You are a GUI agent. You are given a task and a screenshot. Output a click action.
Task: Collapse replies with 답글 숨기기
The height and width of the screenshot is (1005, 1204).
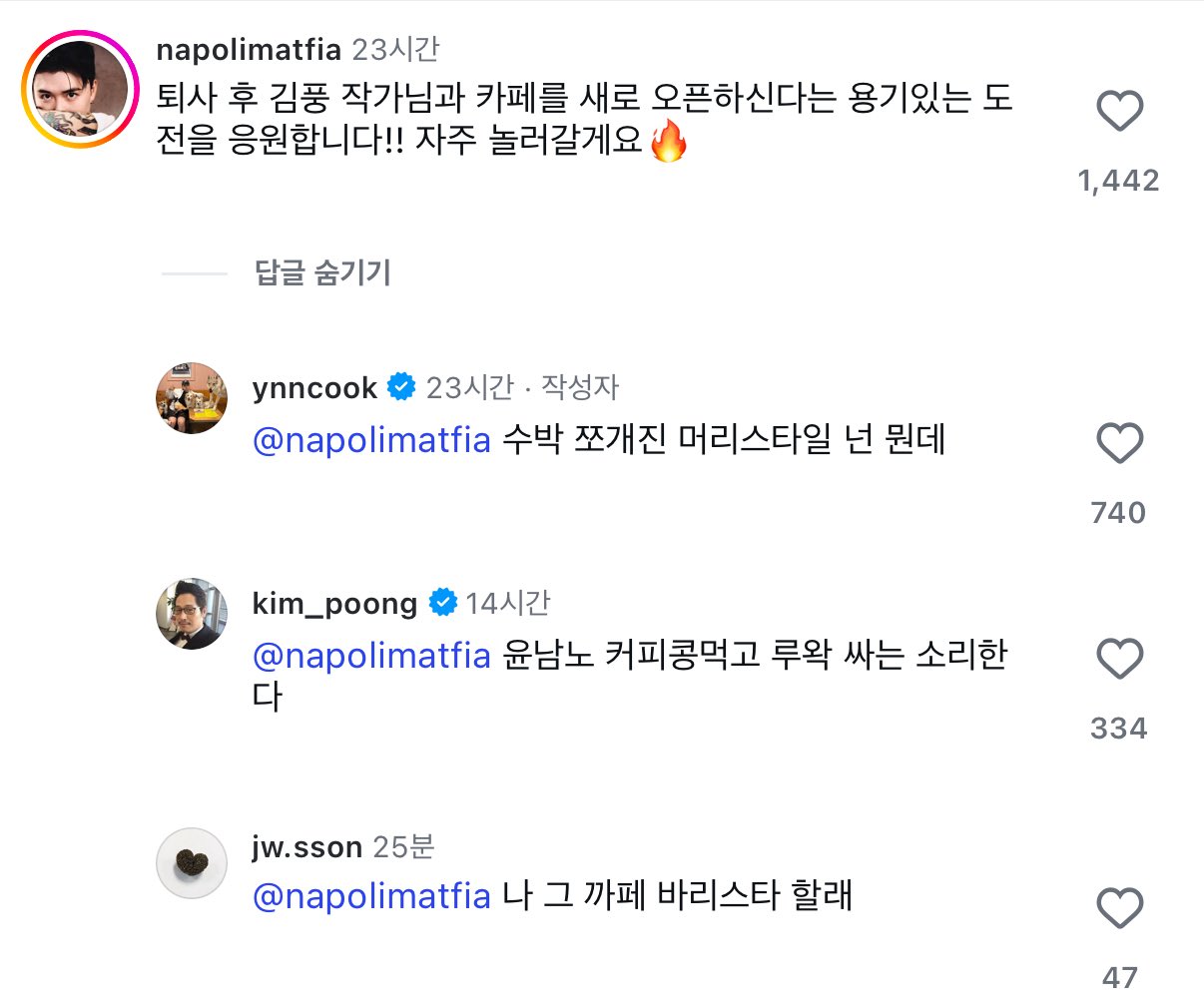point(322,272)
